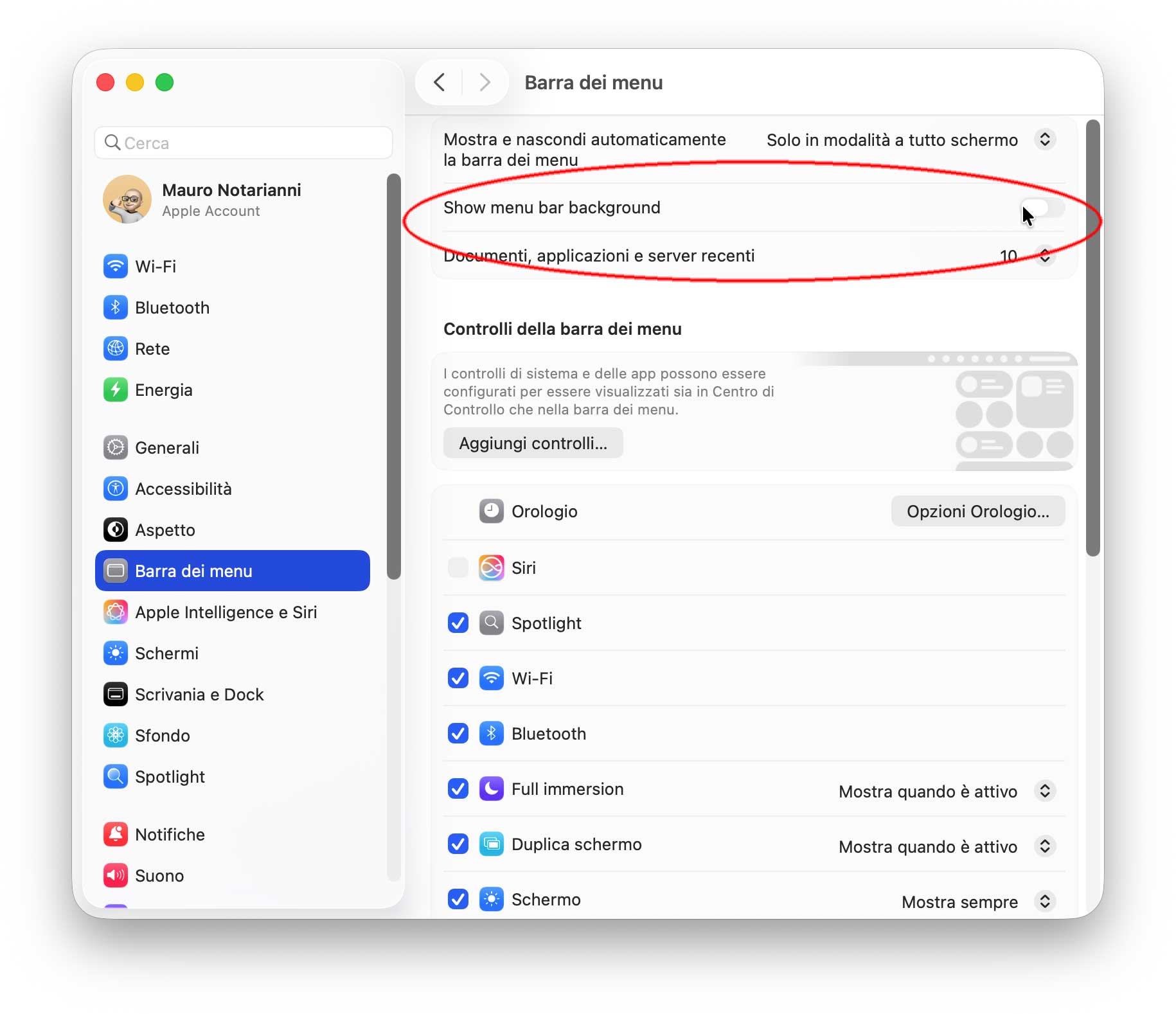The width and height of the screenshot is (1176, 1014).
Task: Disable Spotlight in the menu bar controls
Action: pos(458,623)
